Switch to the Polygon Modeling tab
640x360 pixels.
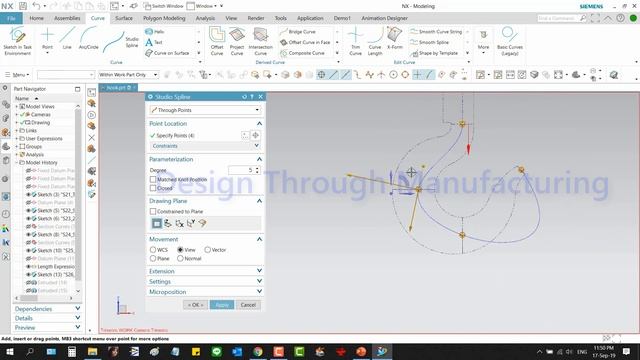click(x=164, y=18)
